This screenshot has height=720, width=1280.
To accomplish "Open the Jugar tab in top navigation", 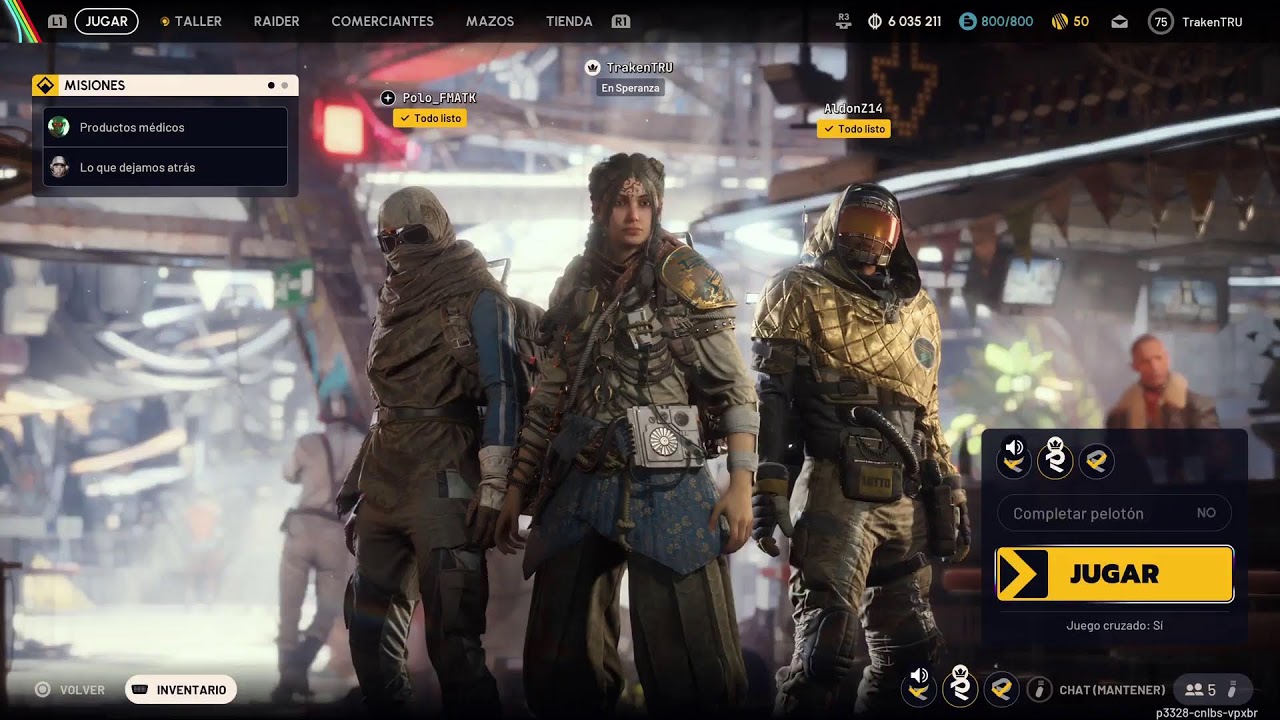I will pos(106,21).
